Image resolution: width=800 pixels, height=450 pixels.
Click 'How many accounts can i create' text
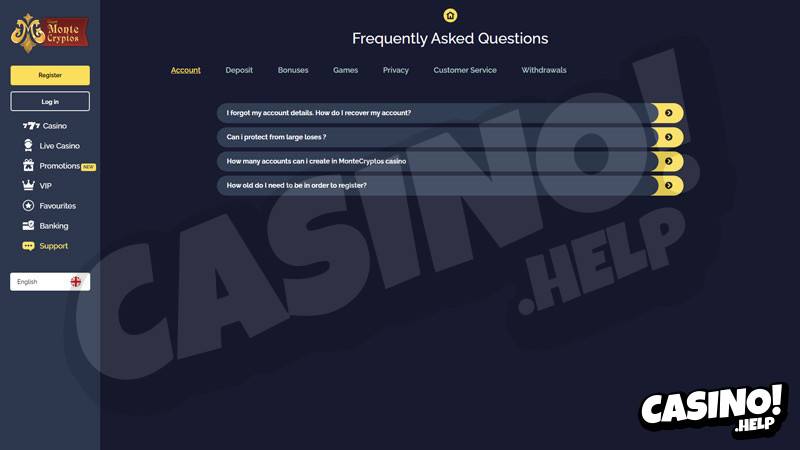point(316,161)
